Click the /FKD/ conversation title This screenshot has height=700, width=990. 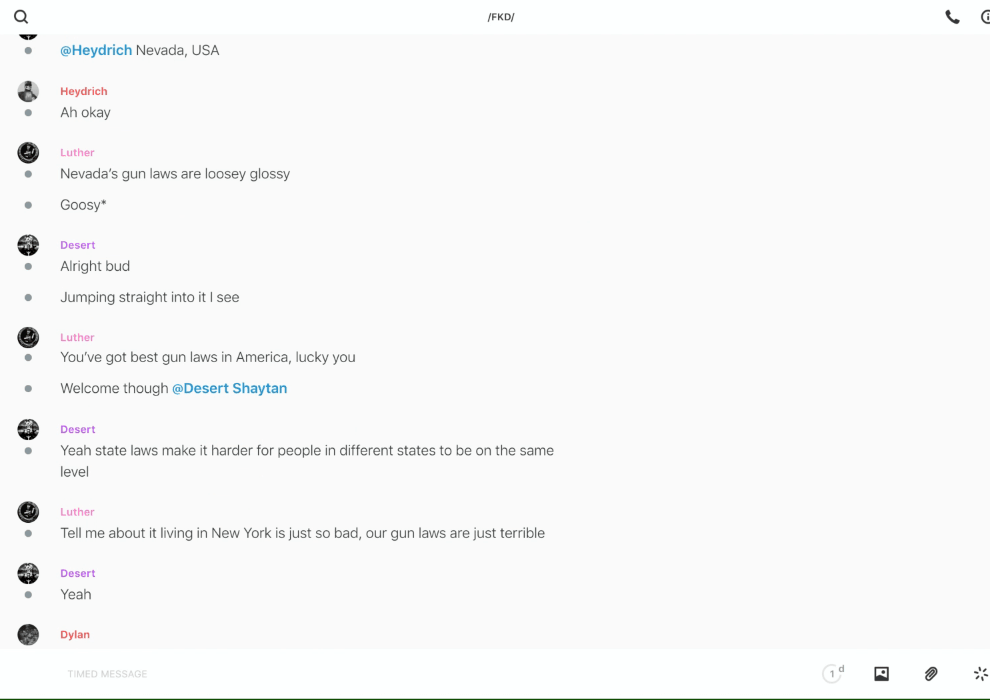tap(501, 17)
